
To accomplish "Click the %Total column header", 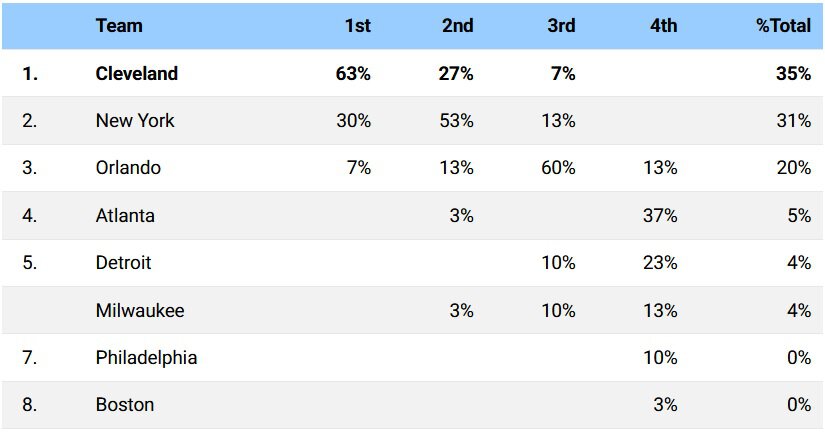I will [x=783, y=25].
